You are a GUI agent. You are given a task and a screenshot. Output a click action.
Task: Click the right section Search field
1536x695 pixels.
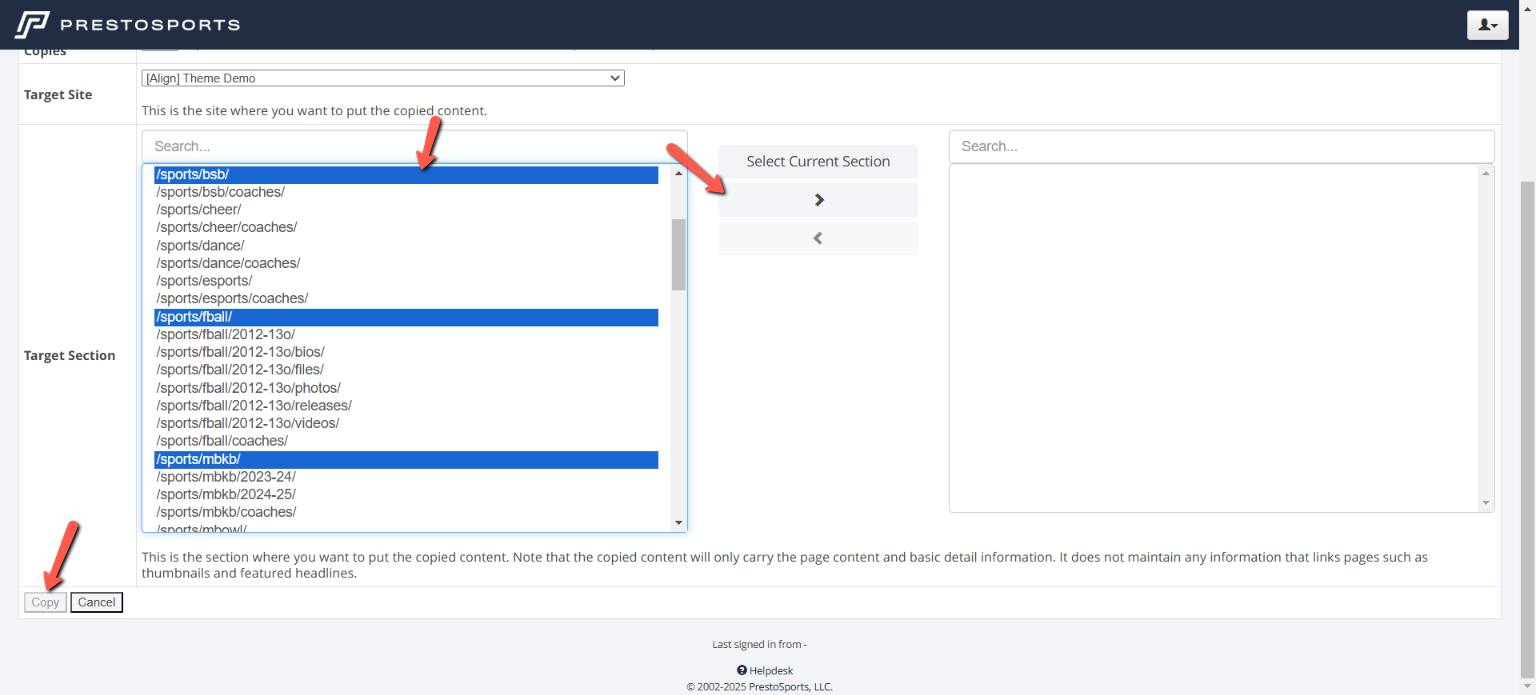coord(1221,146)
